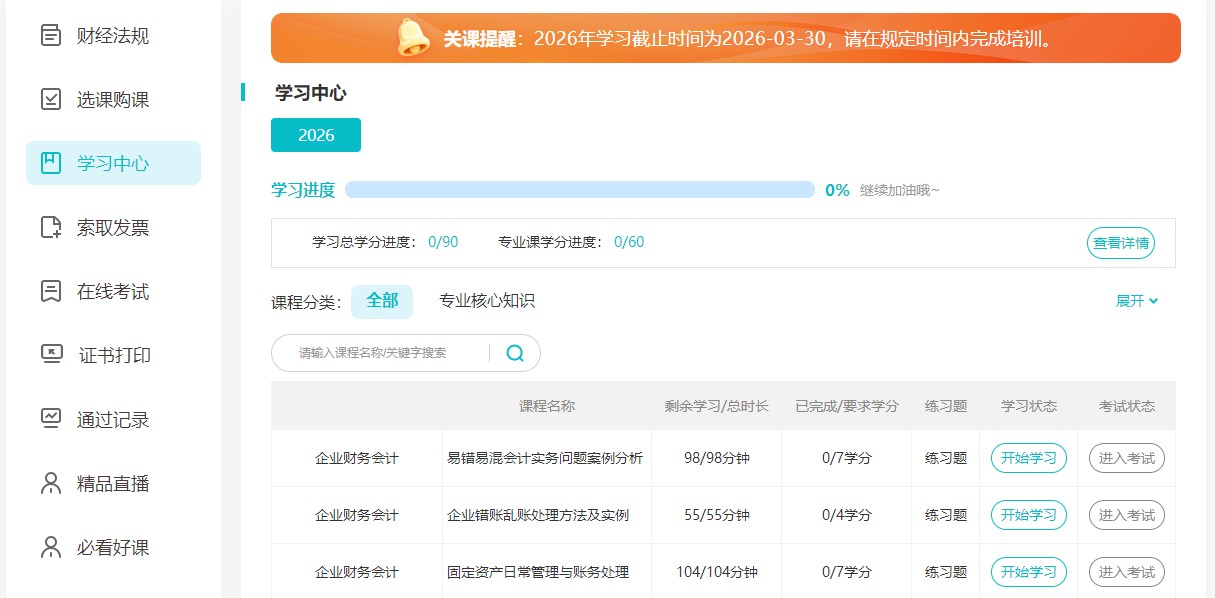
Task: Click 开始学习 for 企业错账乱账处理方法及实例
Action: [x=1028, y=514]
